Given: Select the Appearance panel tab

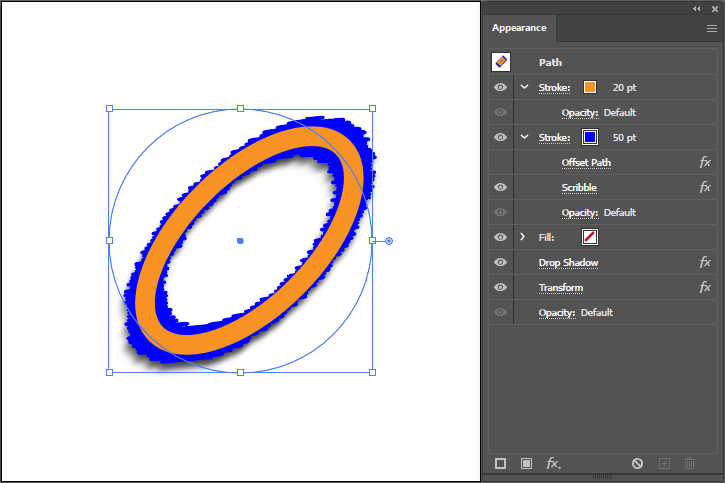Looking at the screenshot, I should 519,28.
